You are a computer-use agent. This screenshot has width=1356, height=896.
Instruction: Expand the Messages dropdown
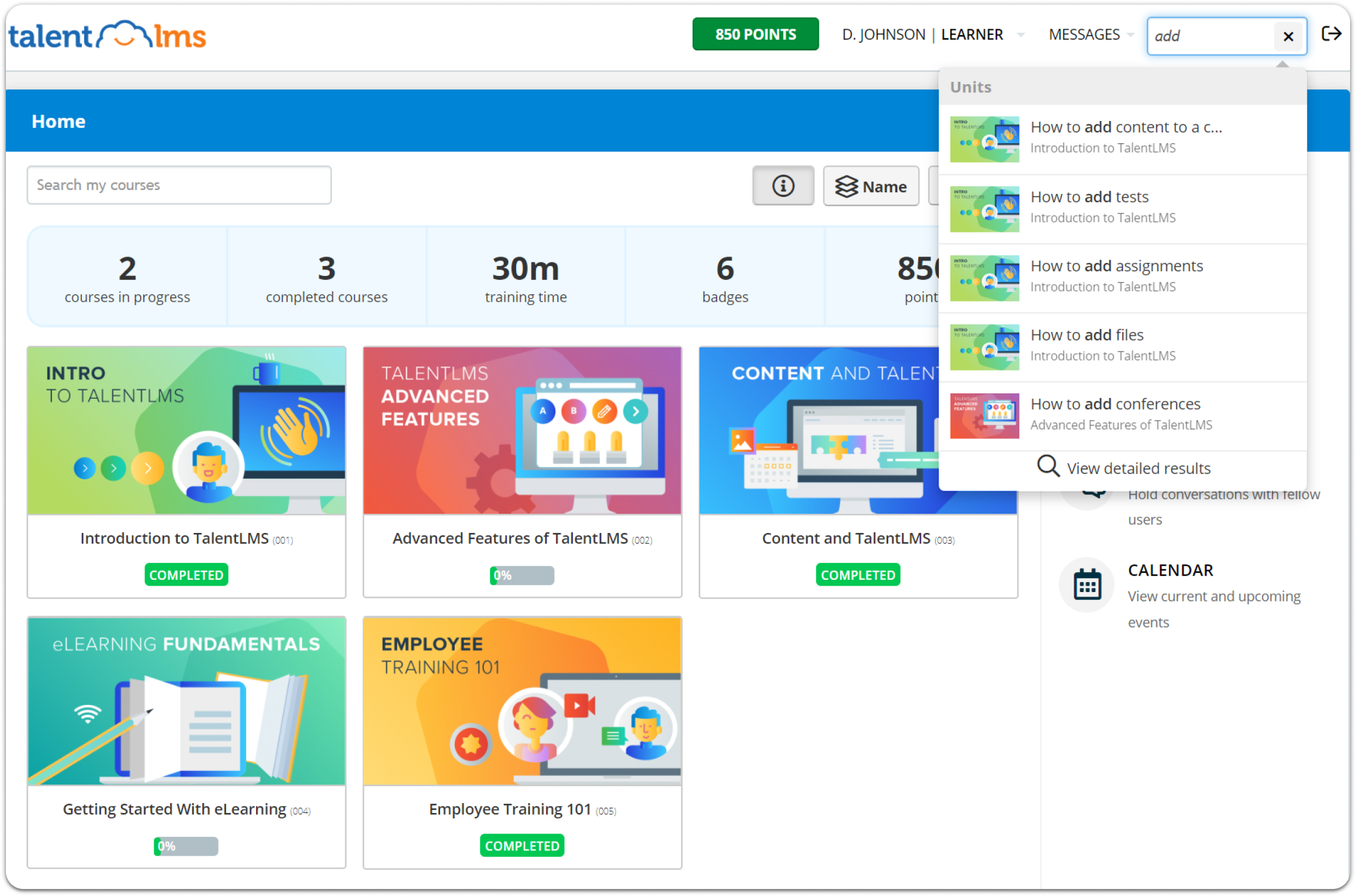(x=1091, y=34)
